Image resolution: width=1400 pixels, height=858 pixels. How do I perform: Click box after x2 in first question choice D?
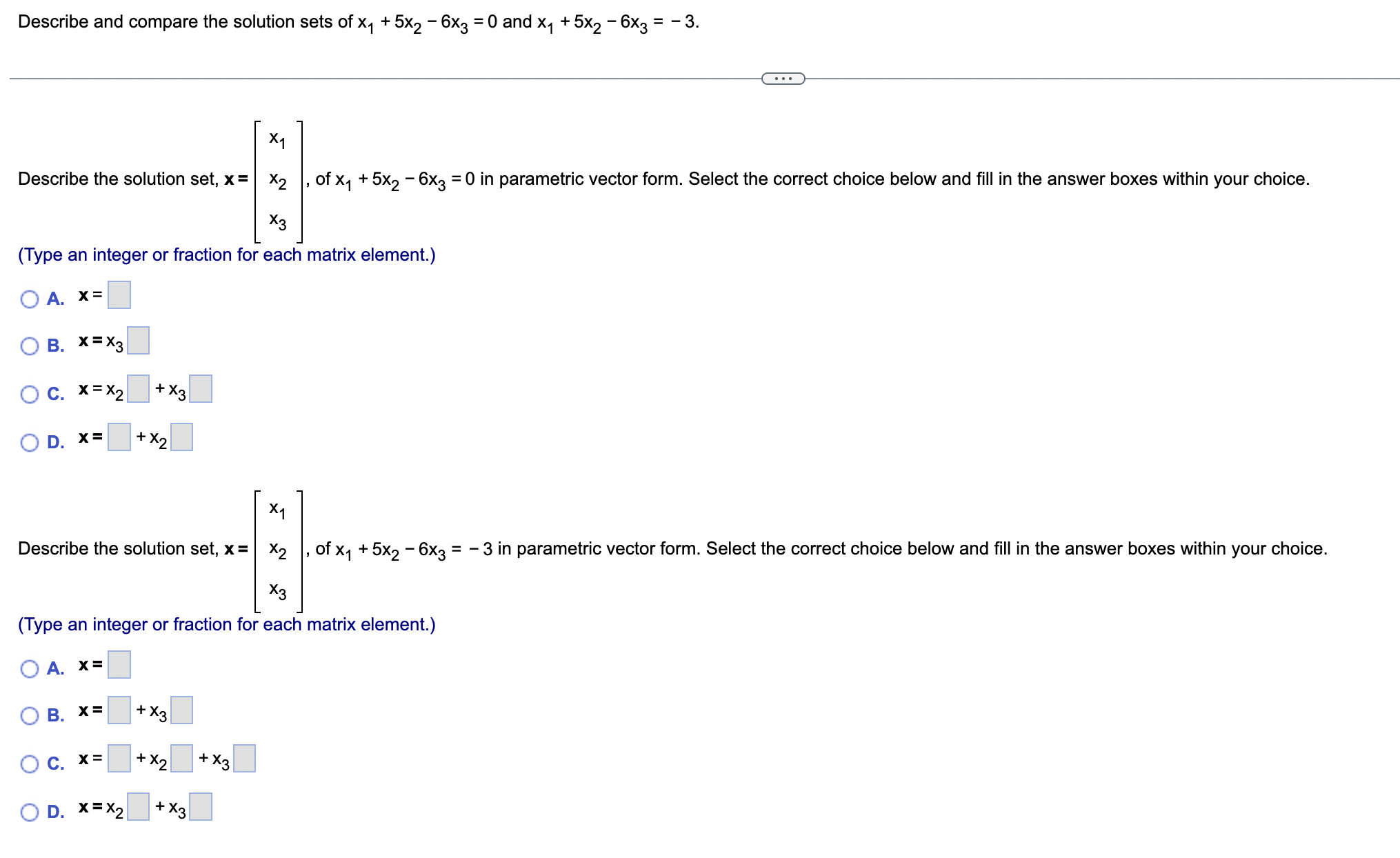pos(181,437)
